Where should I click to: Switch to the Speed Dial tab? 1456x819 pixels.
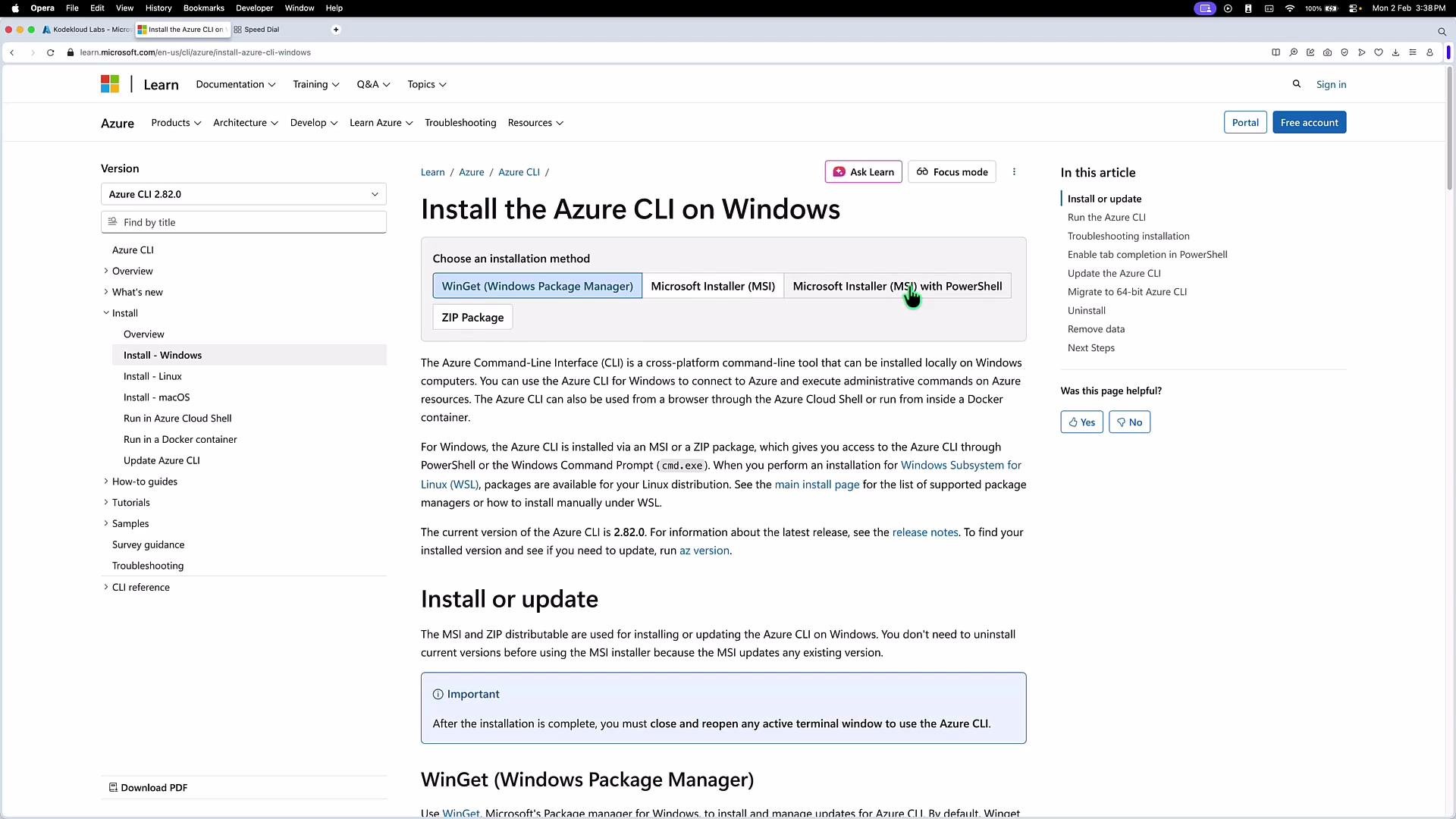[x=258, y=30]
